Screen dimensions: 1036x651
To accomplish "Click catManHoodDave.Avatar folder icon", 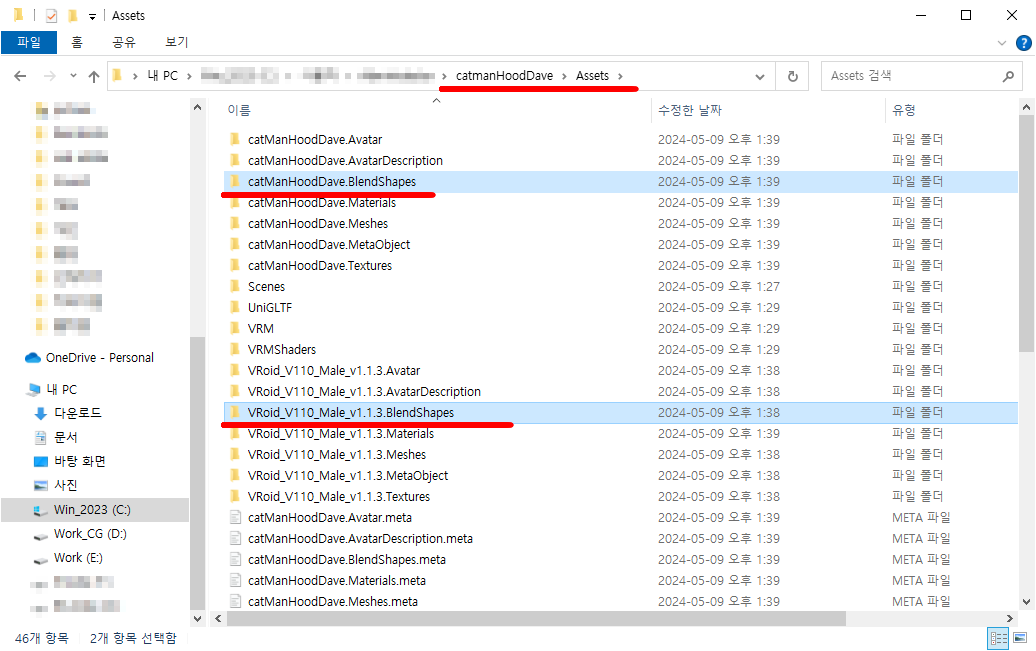I will point(235,139).
